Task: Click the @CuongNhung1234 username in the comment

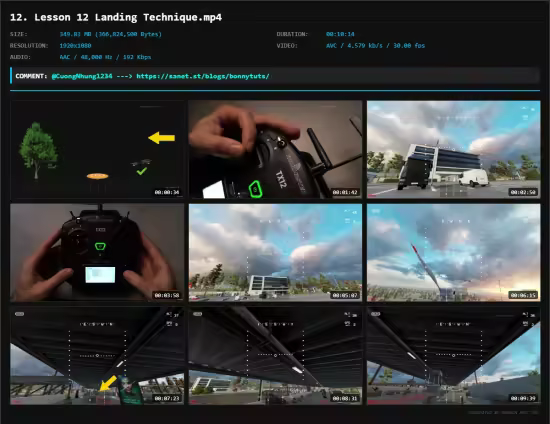Action: (82, 76)
